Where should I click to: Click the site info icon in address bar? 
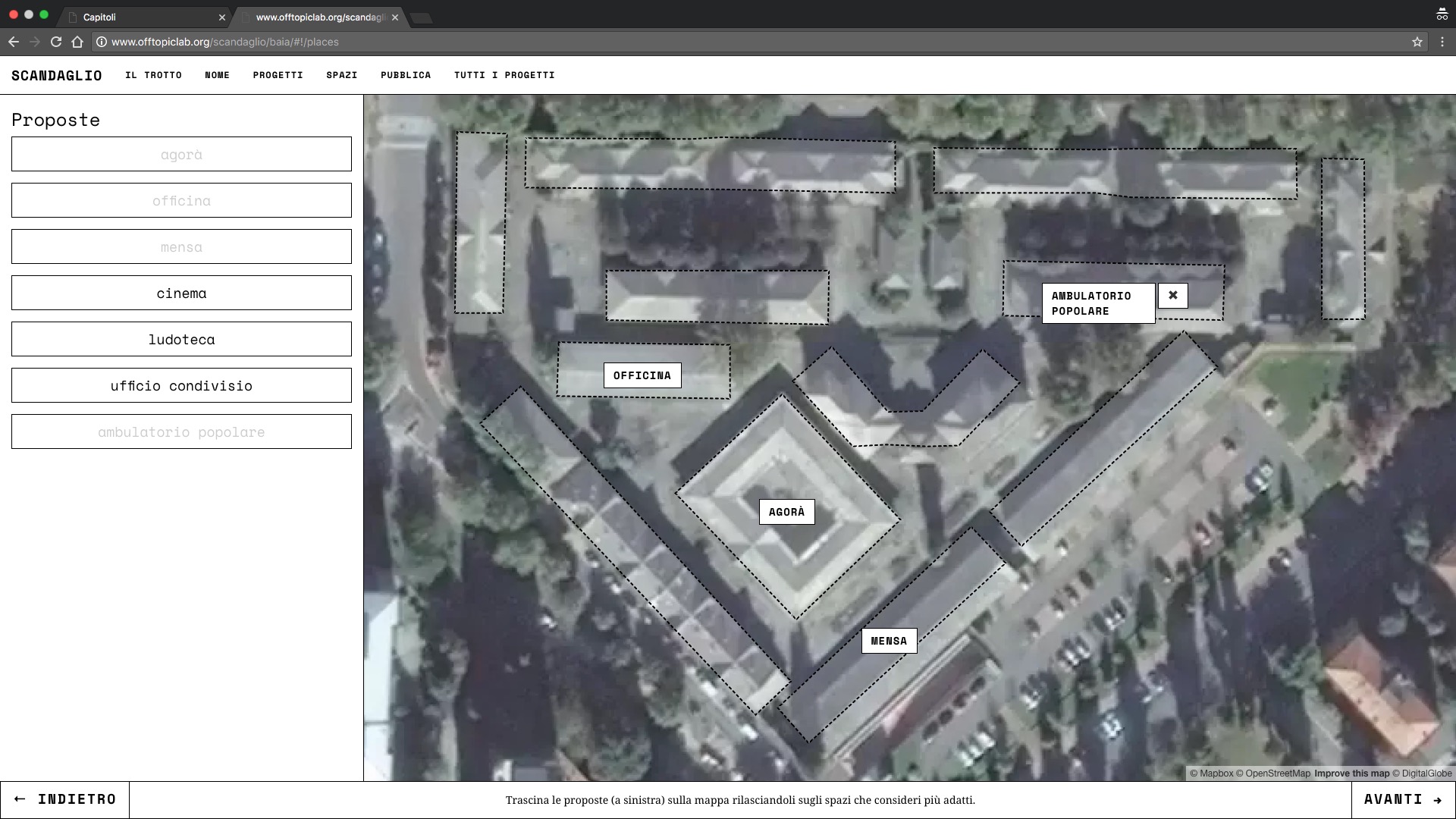click(102, 42)
